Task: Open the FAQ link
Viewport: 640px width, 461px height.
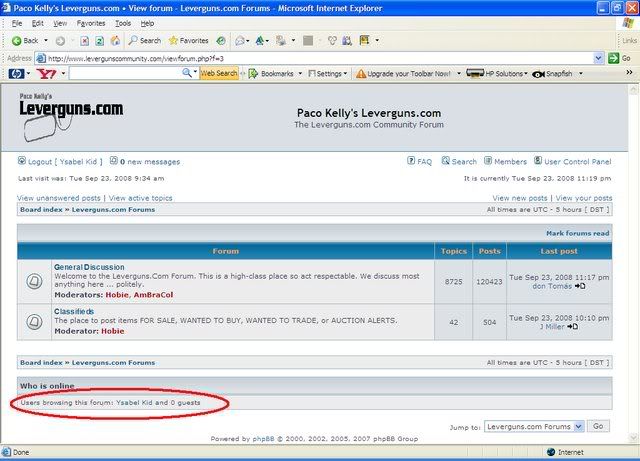Action: pos(424,162)
